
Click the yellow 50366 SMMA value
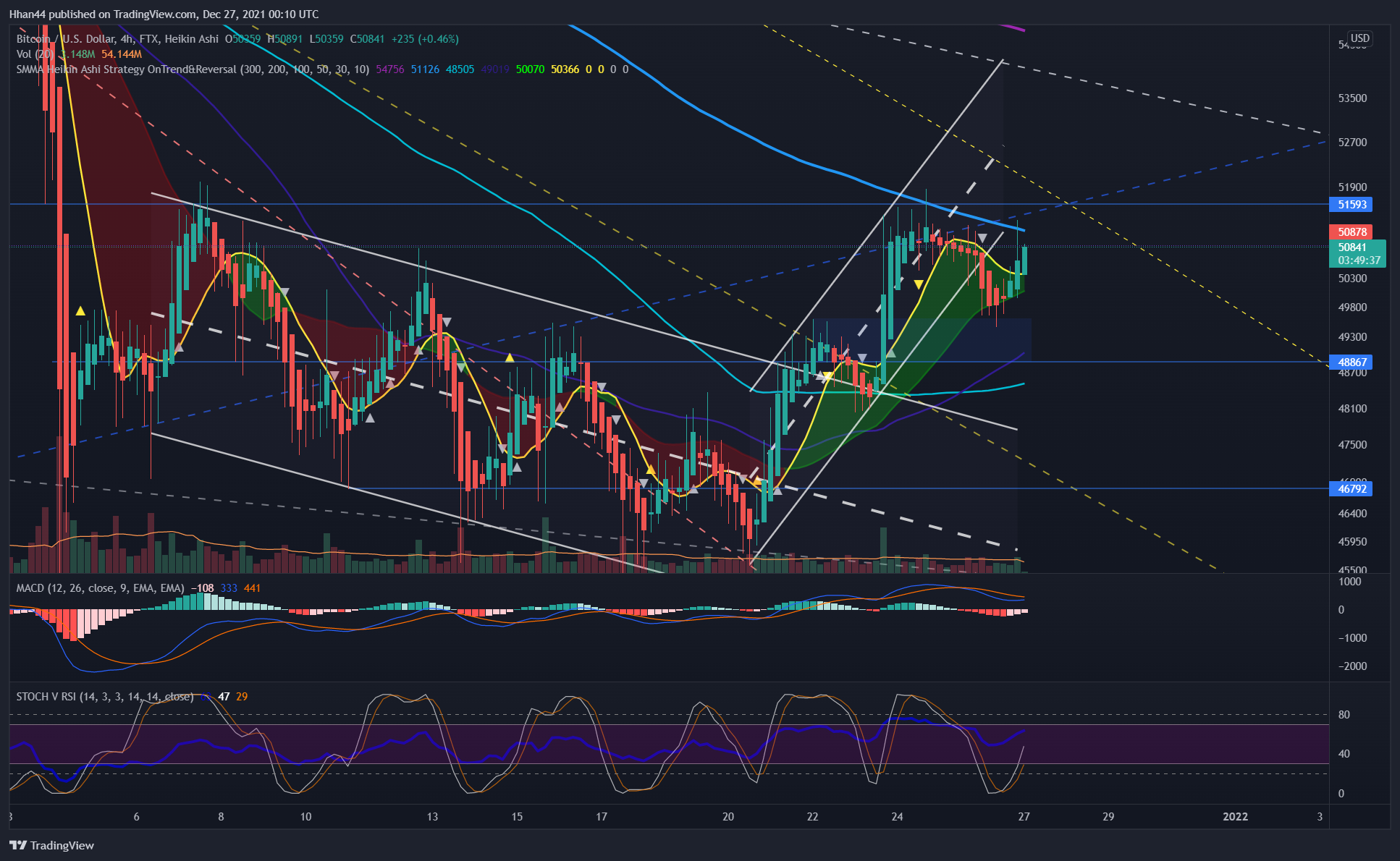[x=565, y=69]
